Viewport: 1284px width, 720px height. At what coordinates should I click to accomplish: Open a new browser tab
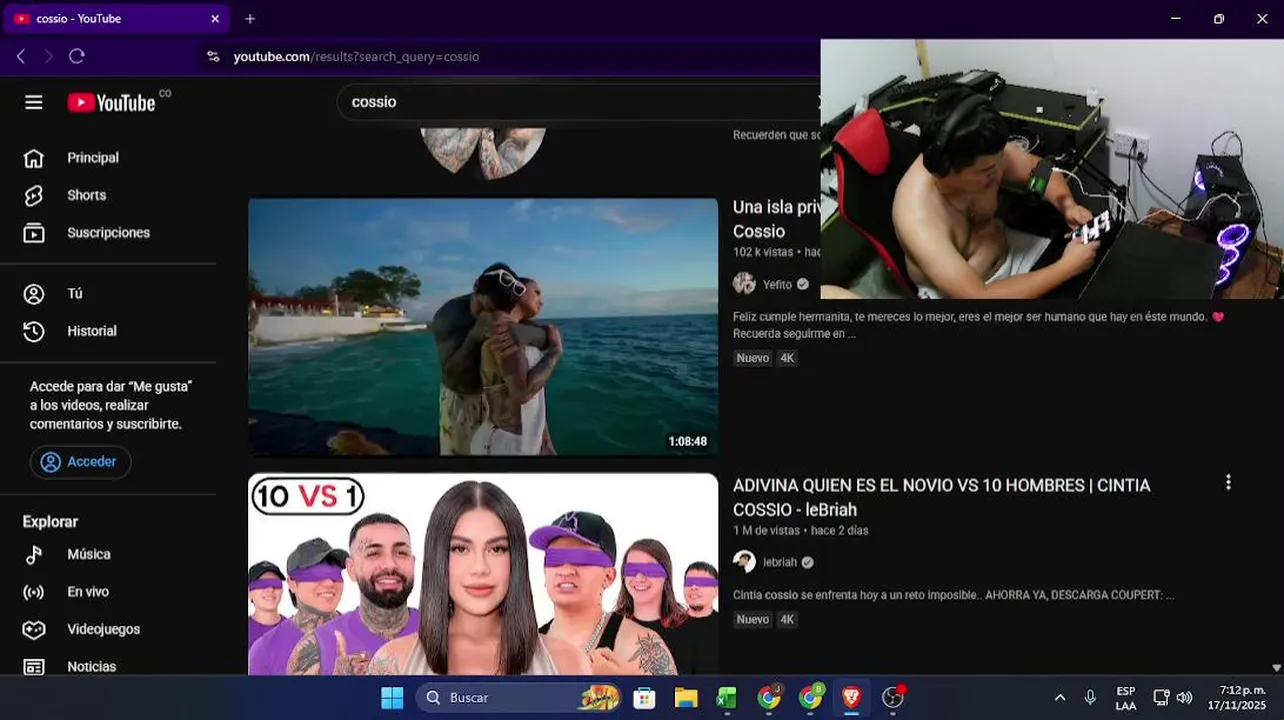250,19
